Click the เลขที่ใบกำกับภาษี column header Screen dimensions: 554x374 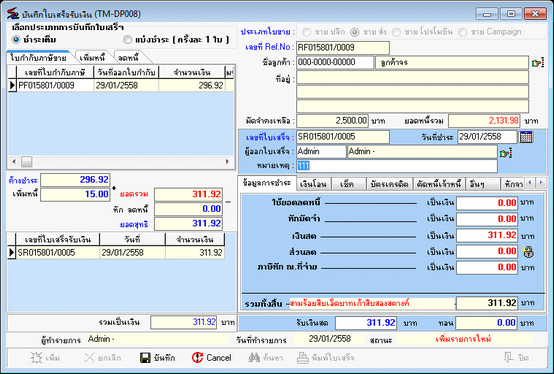pos(55,72)
